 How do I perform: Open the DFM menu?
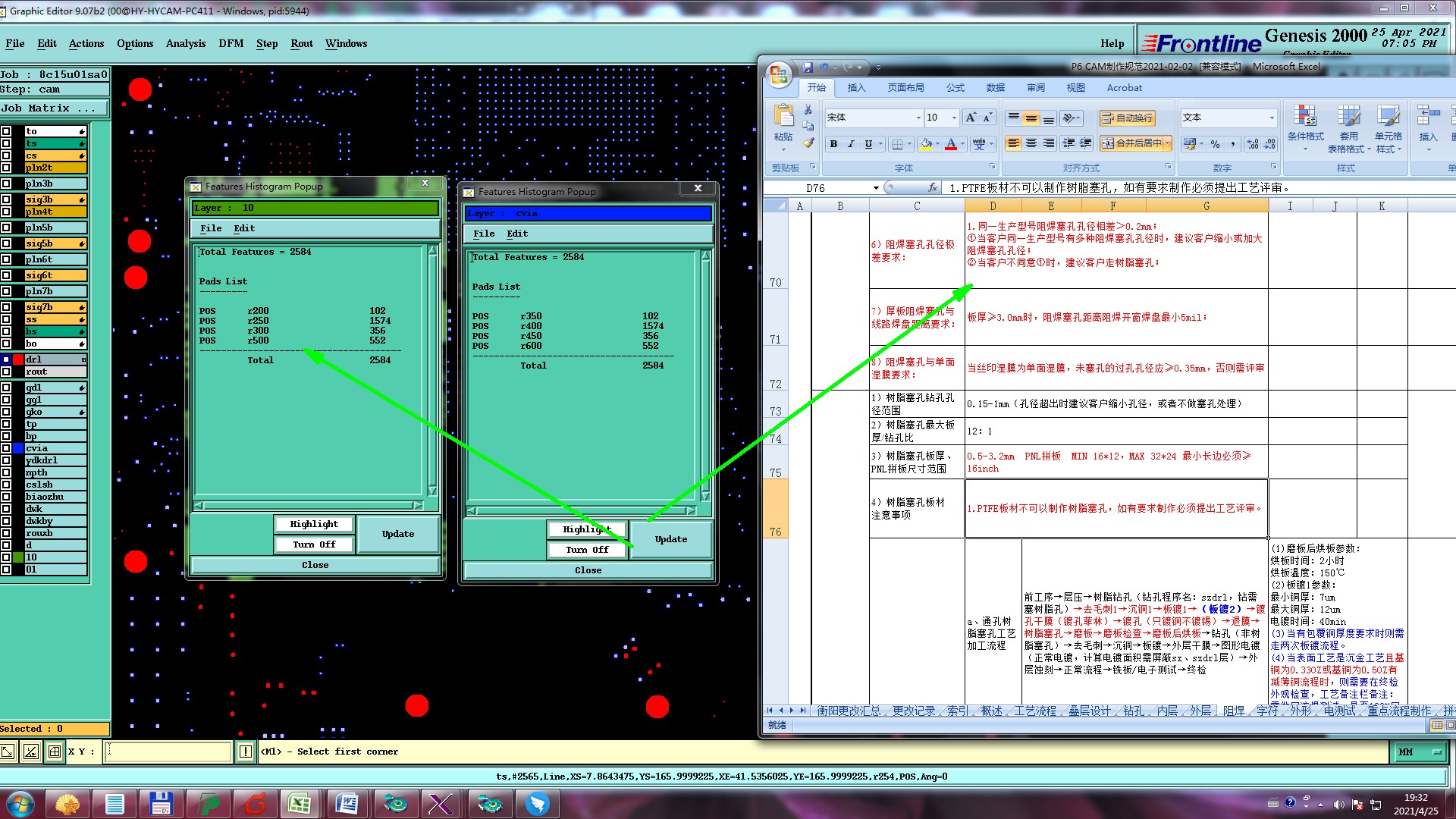point(231,43)
